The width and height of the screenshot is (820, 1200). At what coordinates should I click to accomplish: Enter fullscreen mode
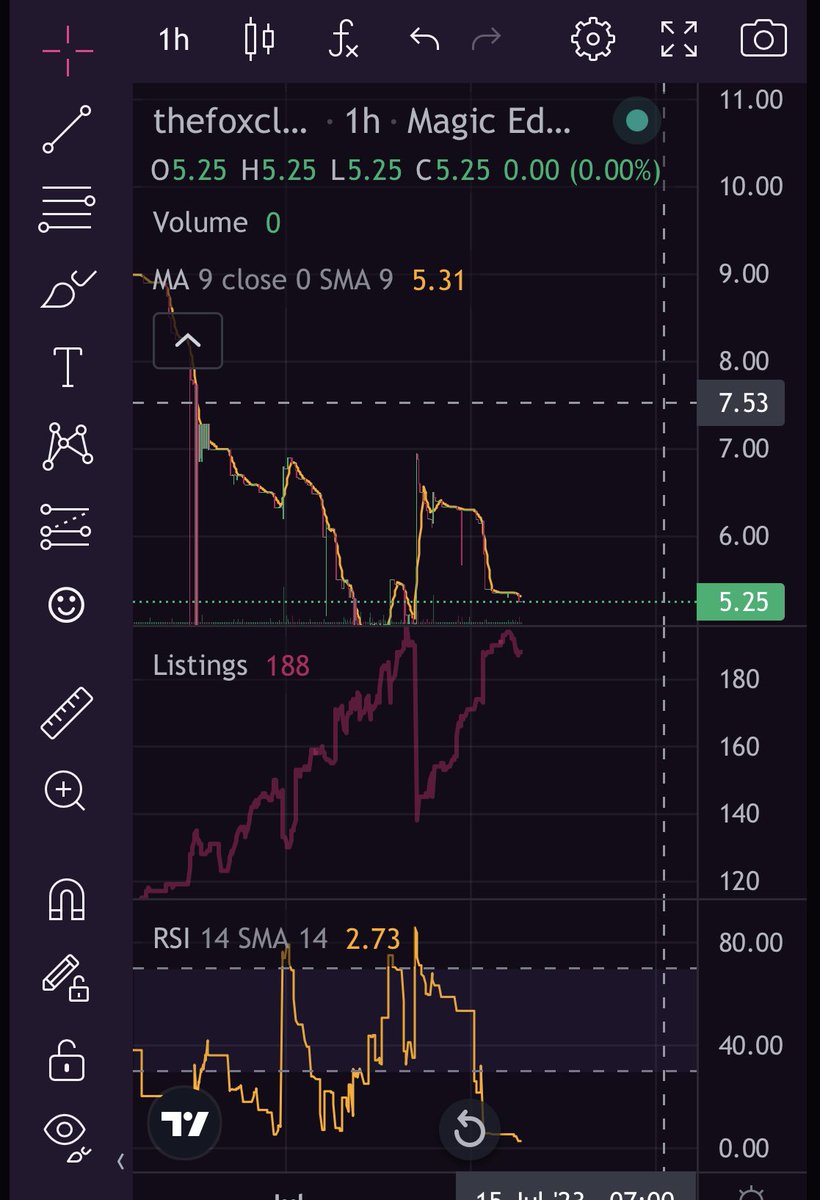679,40
